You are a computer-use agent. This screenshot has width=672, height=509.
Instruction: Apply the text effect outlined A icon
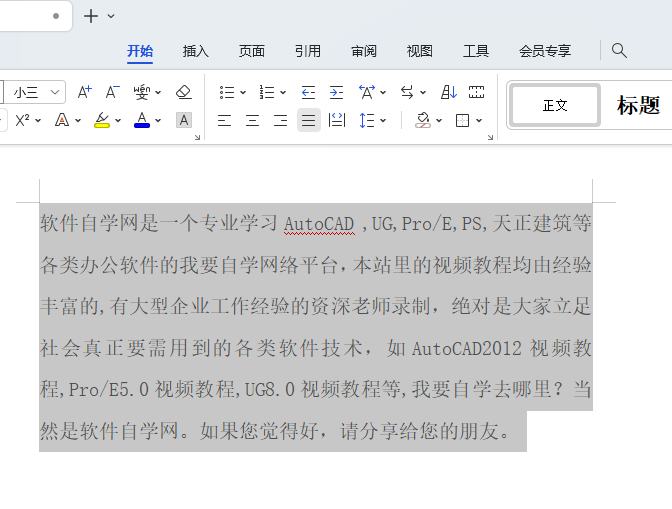(62, 120)
